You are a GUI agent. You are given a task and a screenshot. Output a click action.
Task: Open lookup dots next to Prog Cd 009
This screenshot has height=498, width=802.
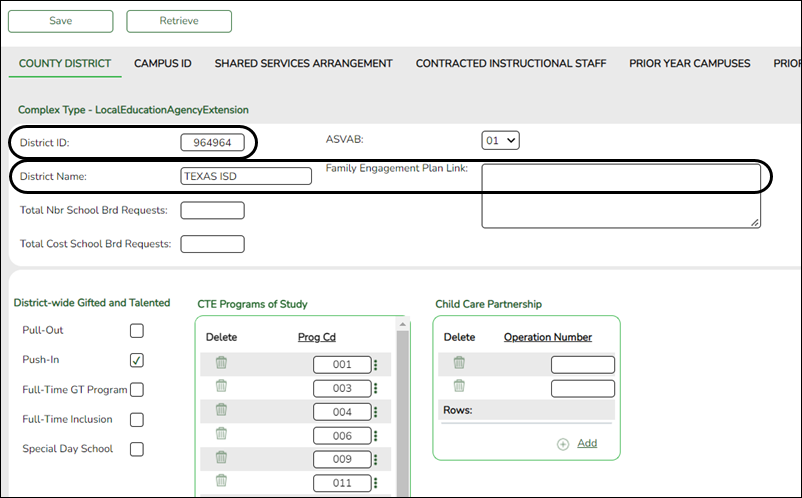pos(375,459)
